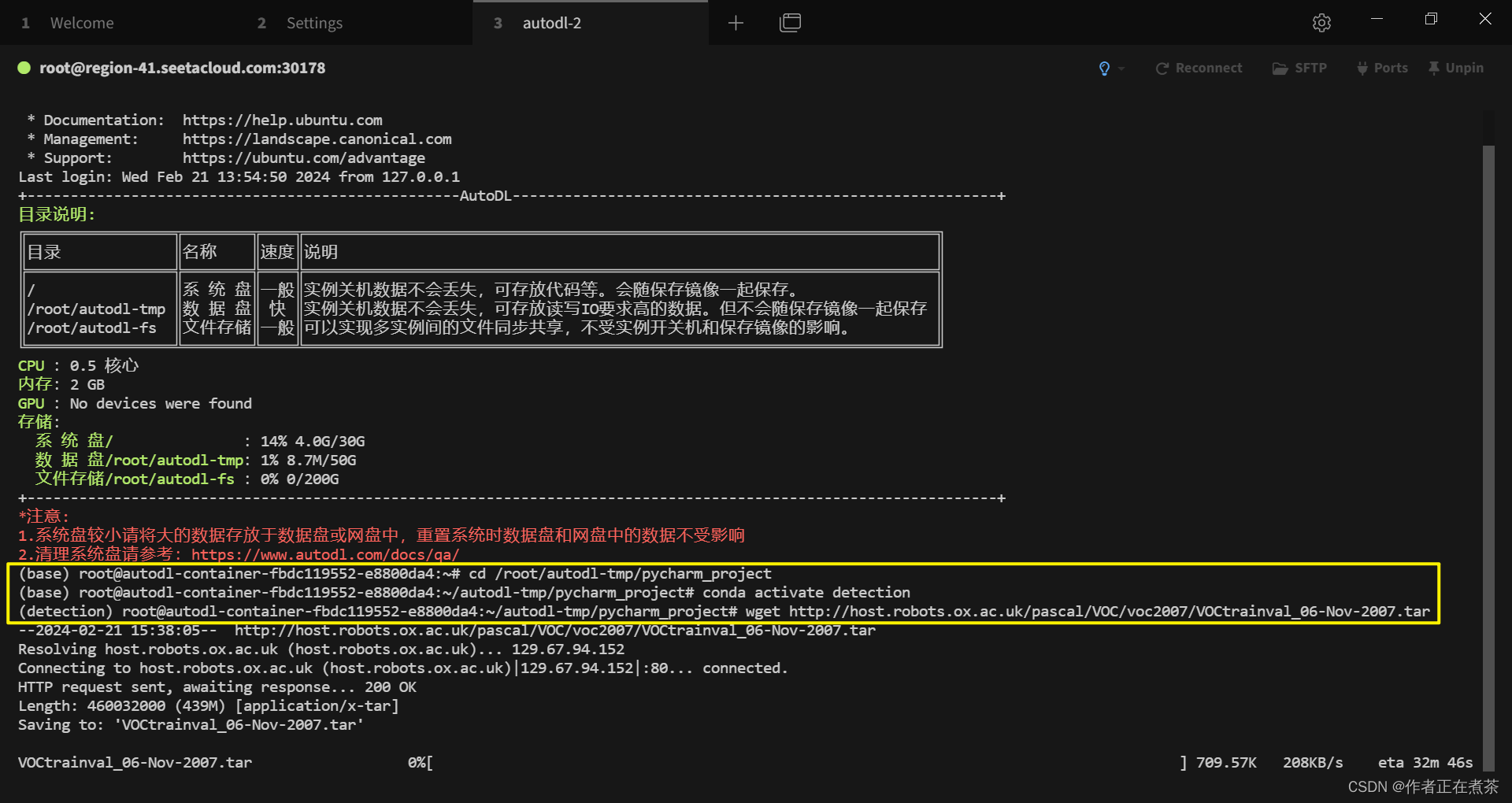This screenshot has width=1512, height=803.
Task: Click the /root/autodl-tmp table cell
Action: (97, 309)
